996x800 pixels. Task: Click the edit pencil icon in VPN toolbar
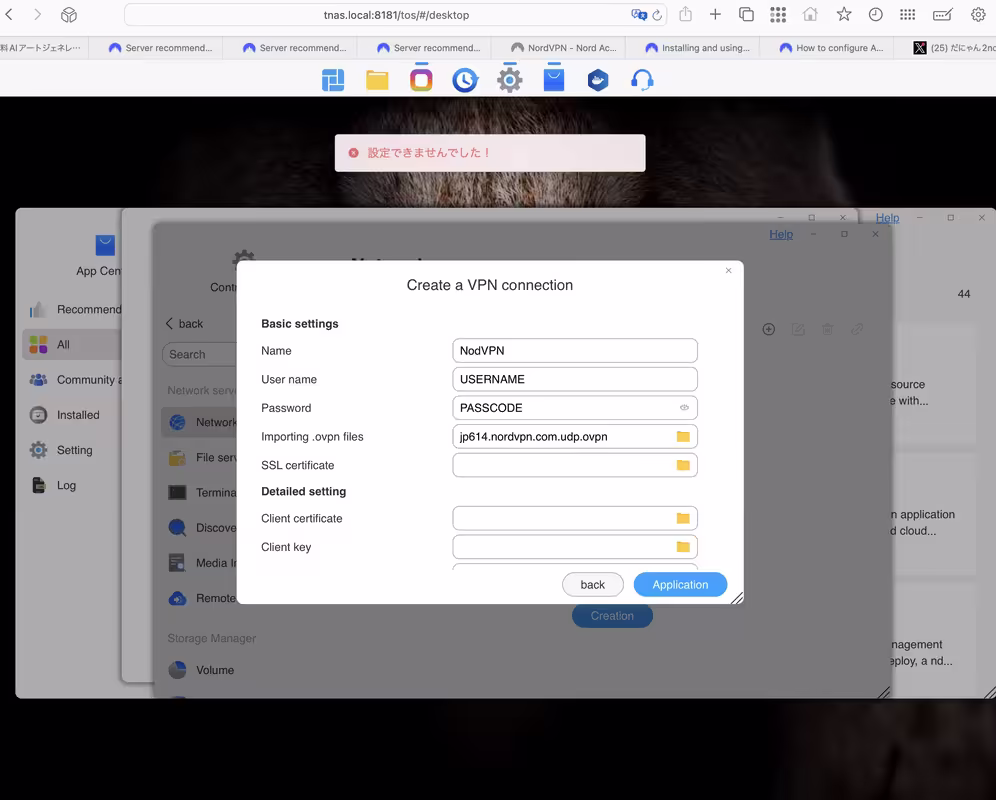(798, 329)
